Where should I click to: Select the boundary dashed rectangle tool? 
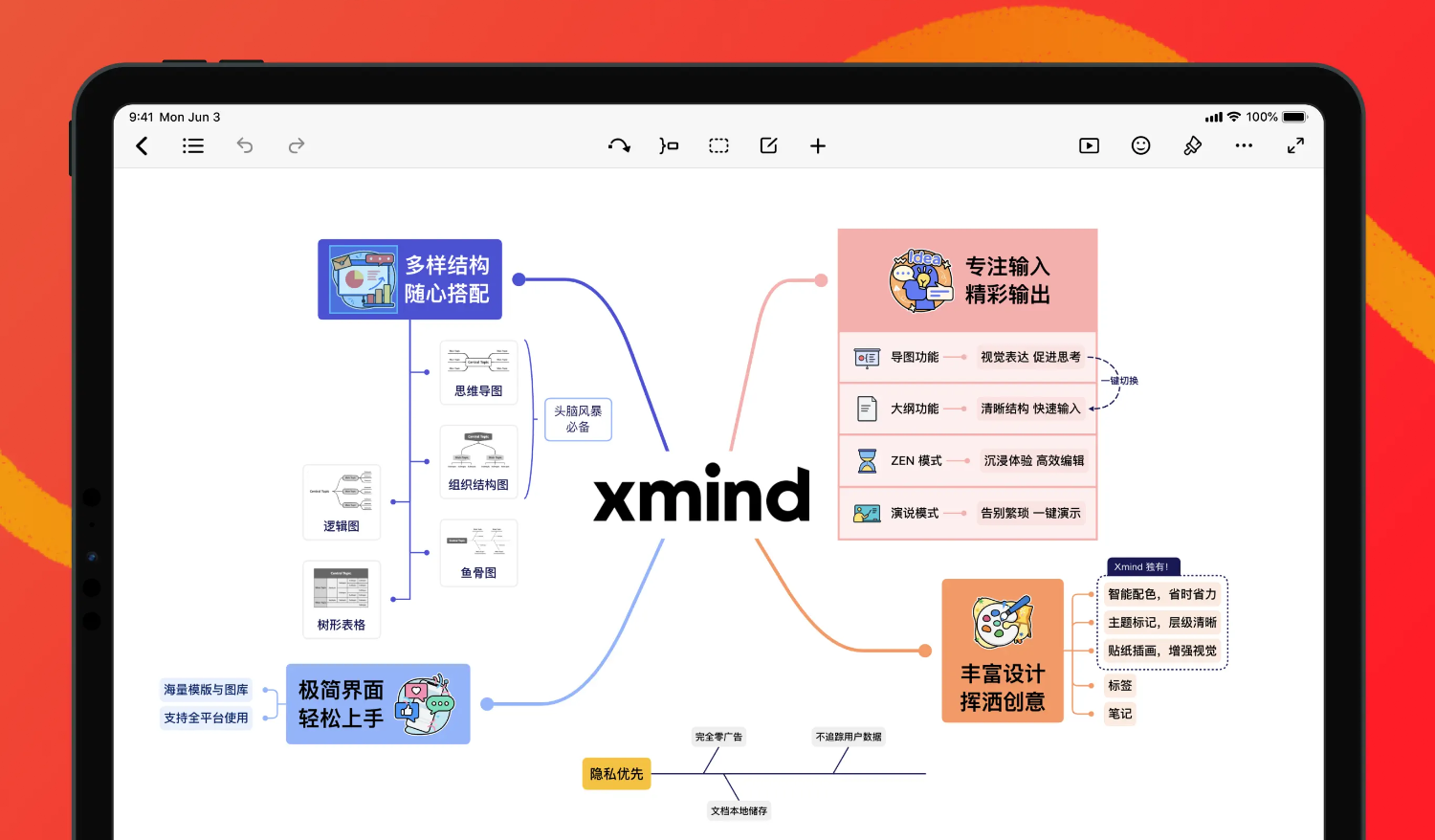(x=718, y=145)
